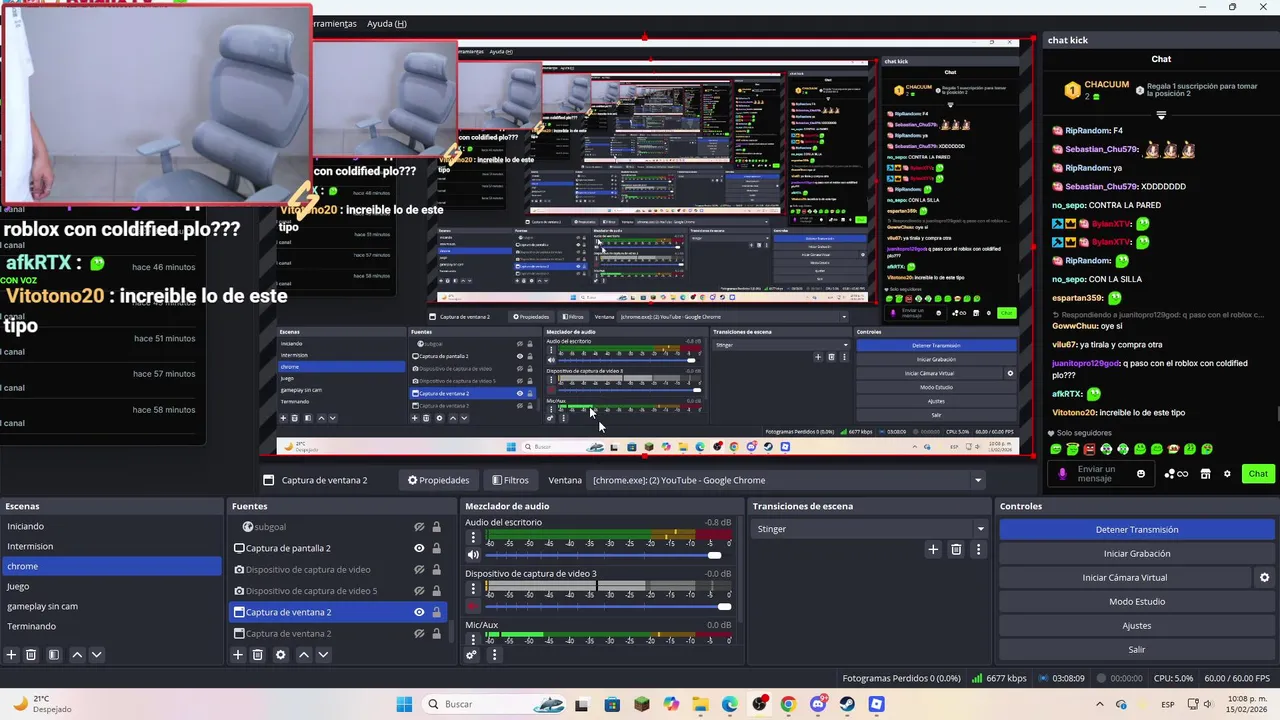The width and height of the screenshot is (1280, 720).
Task: Switch to the Intermision scene
Action: tap(111, 546)
